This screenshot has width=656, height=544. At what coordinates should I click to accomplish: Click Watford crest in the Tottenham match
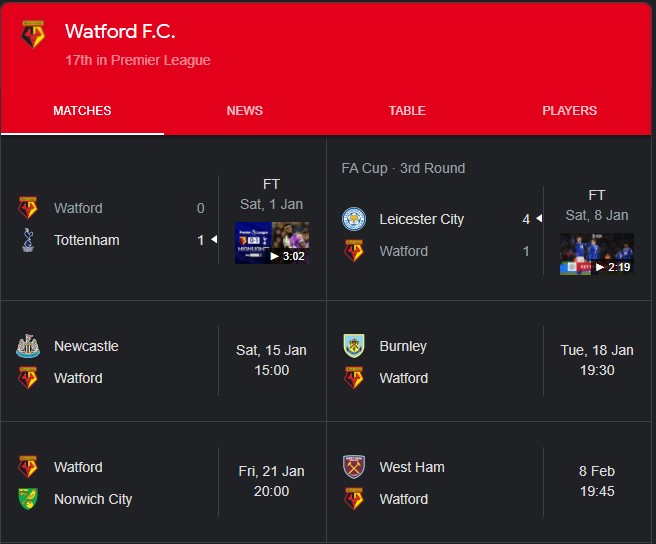28,208
